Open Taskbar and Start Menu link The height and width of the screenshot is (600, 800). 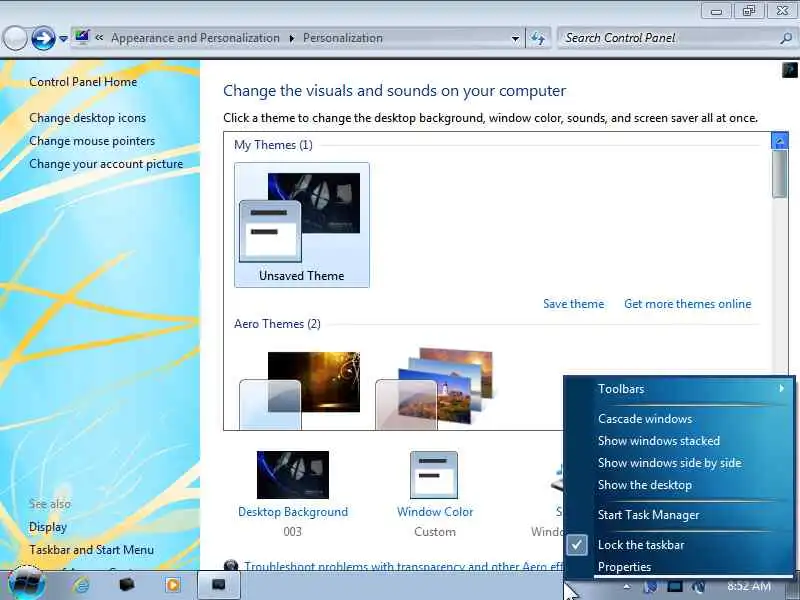[91, 550]
